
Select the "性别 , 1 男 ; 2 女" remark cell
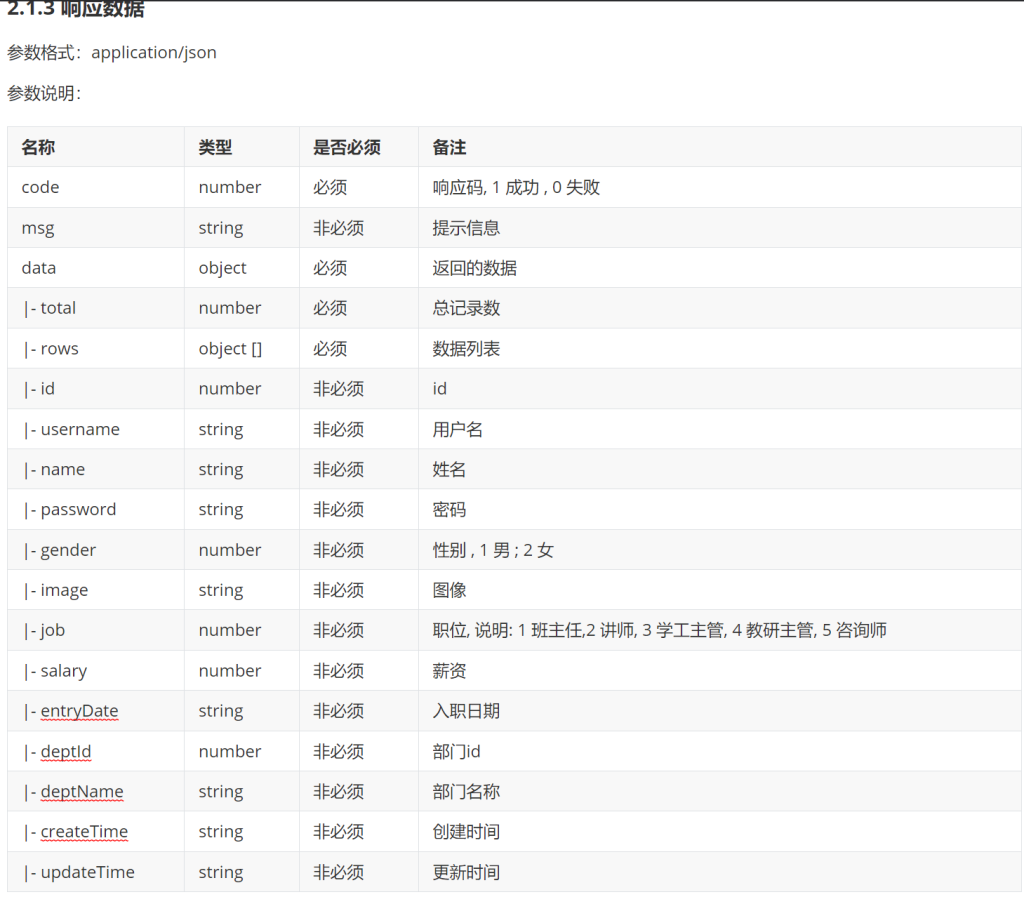(x=493, y=550)
